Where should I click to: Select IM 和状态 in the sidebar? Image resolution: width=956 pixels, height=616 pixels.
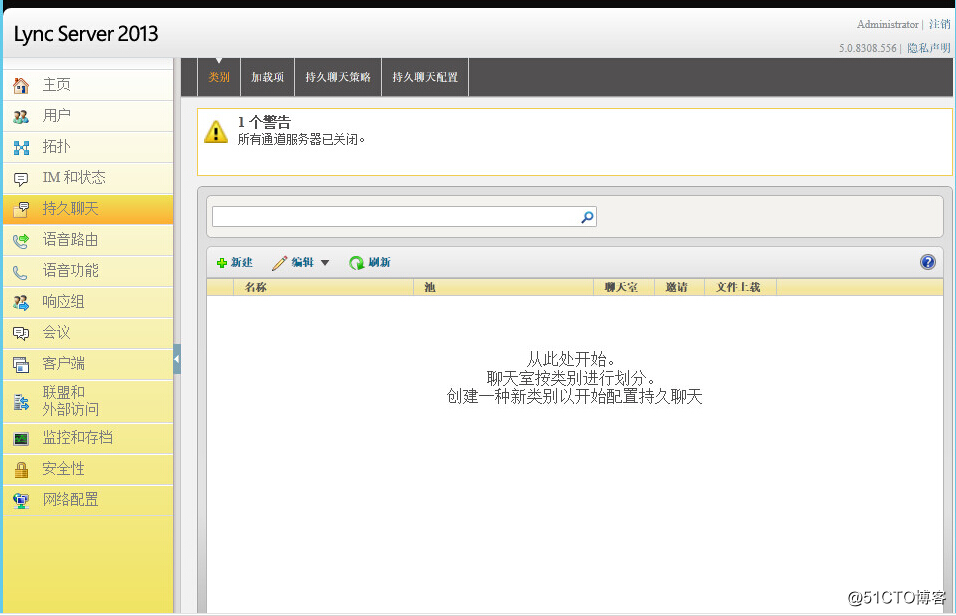pos(88,178)
